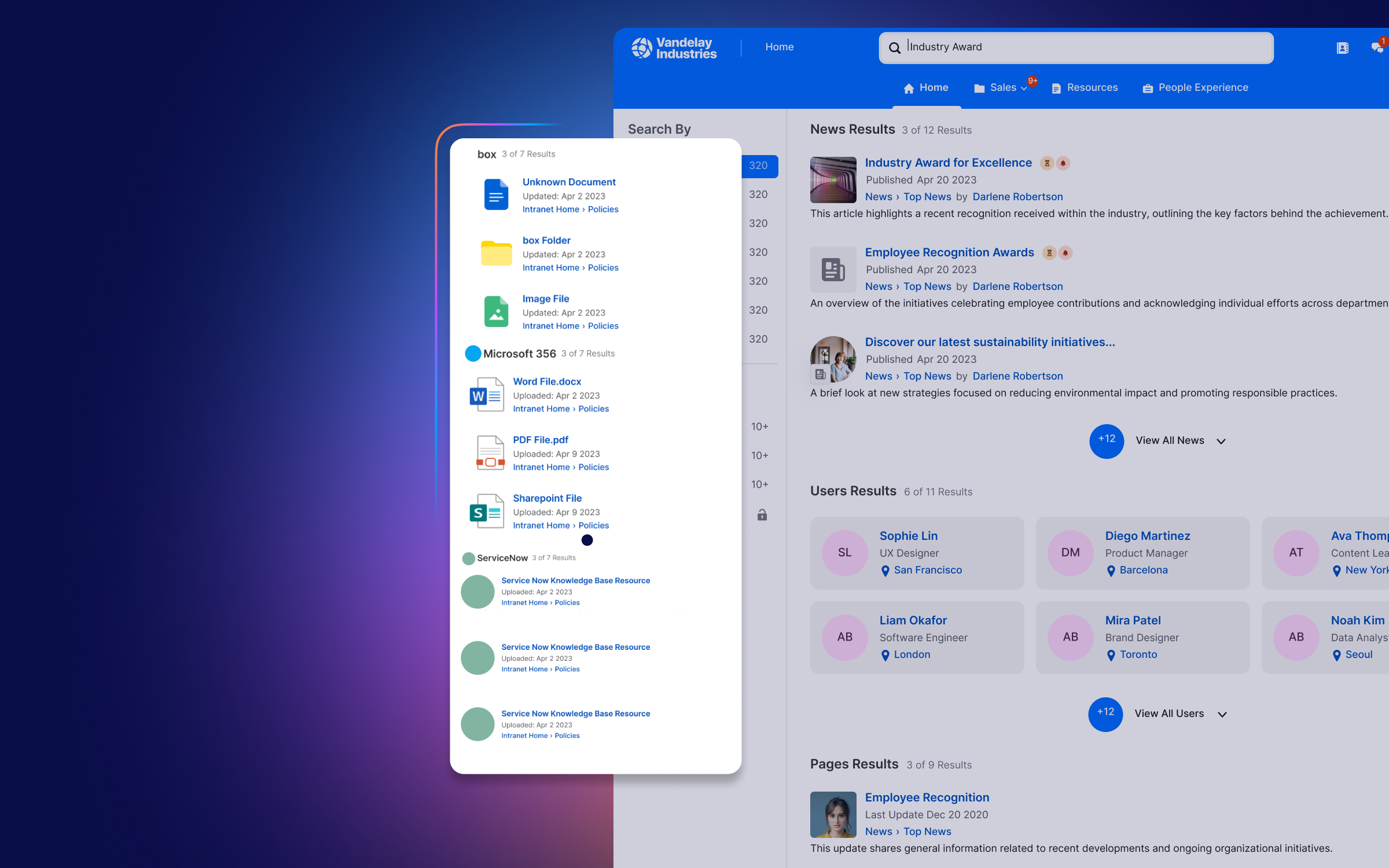Viewport: 1389px width, 868px height.
Task: Expand the Sales menu dropdown
Action: [x=1024, y=89]
